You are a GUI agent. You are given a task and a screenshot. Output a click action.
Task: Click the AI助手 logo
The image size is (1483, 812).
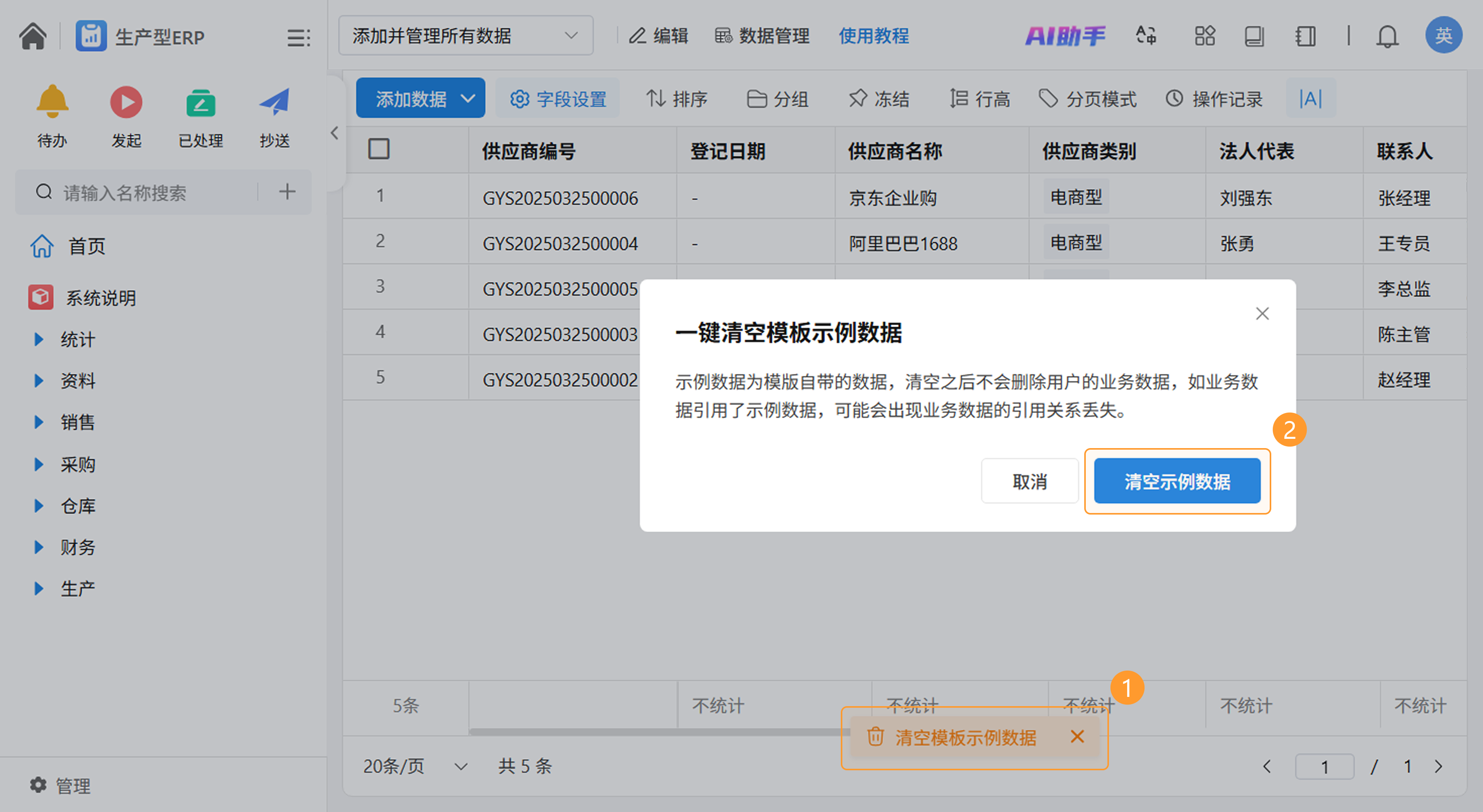(x=1065, y=36)
